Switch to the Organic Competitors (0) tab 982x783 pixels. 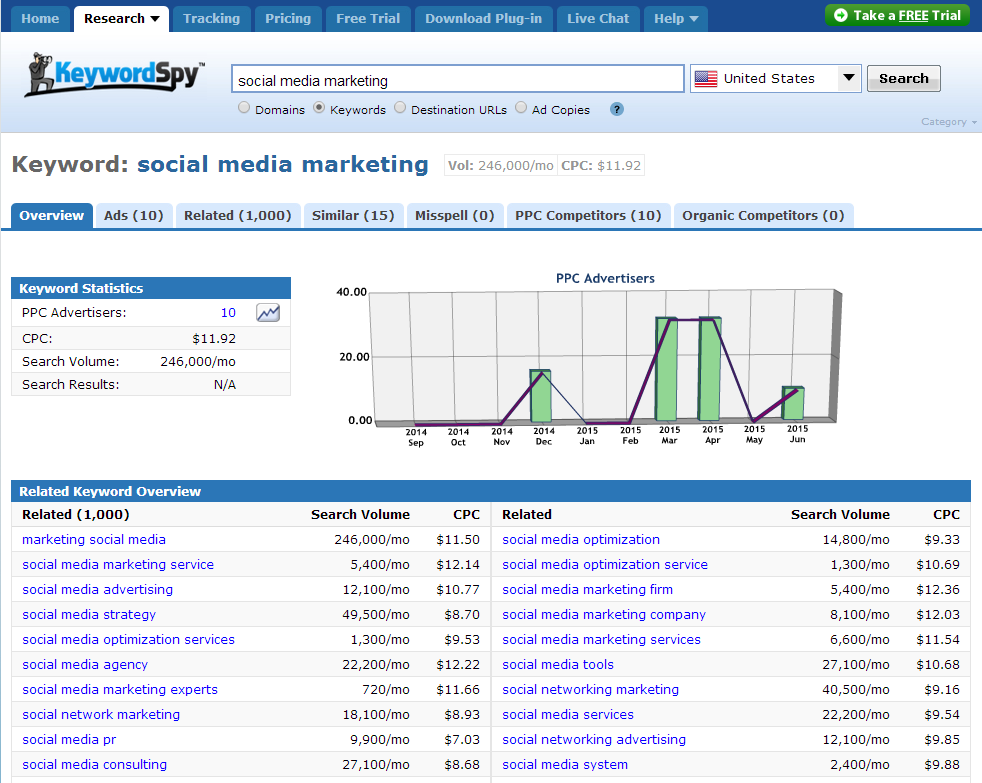[763, 216]
